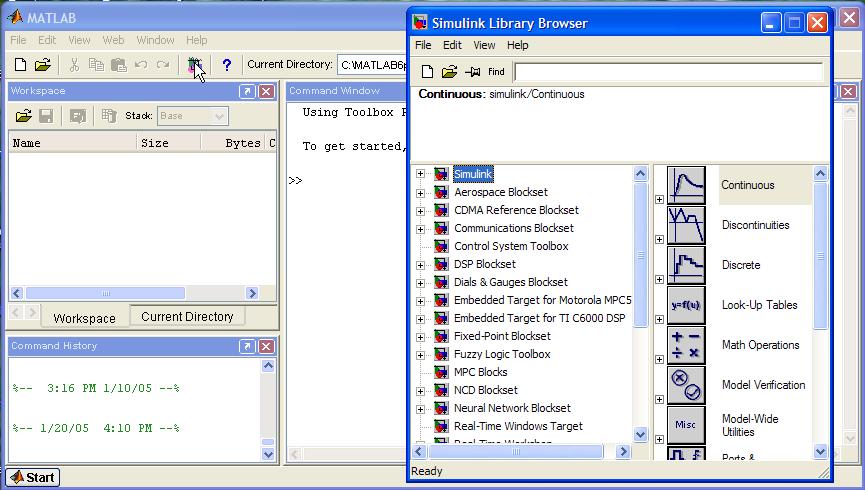Expand the Simulink tree node

point(420,174)
